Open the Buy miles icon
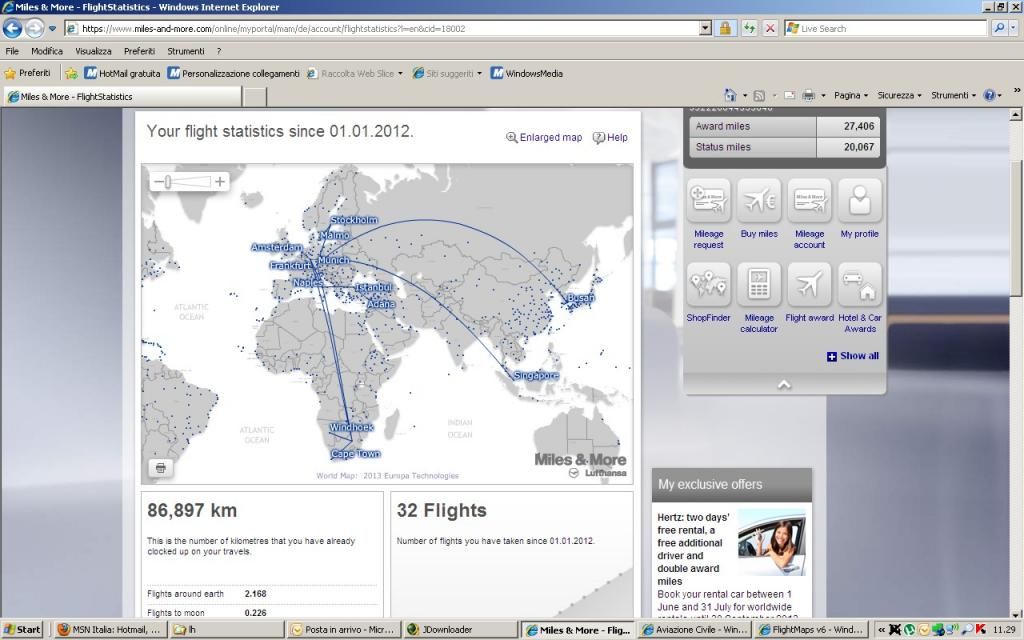 coord(759,200)
